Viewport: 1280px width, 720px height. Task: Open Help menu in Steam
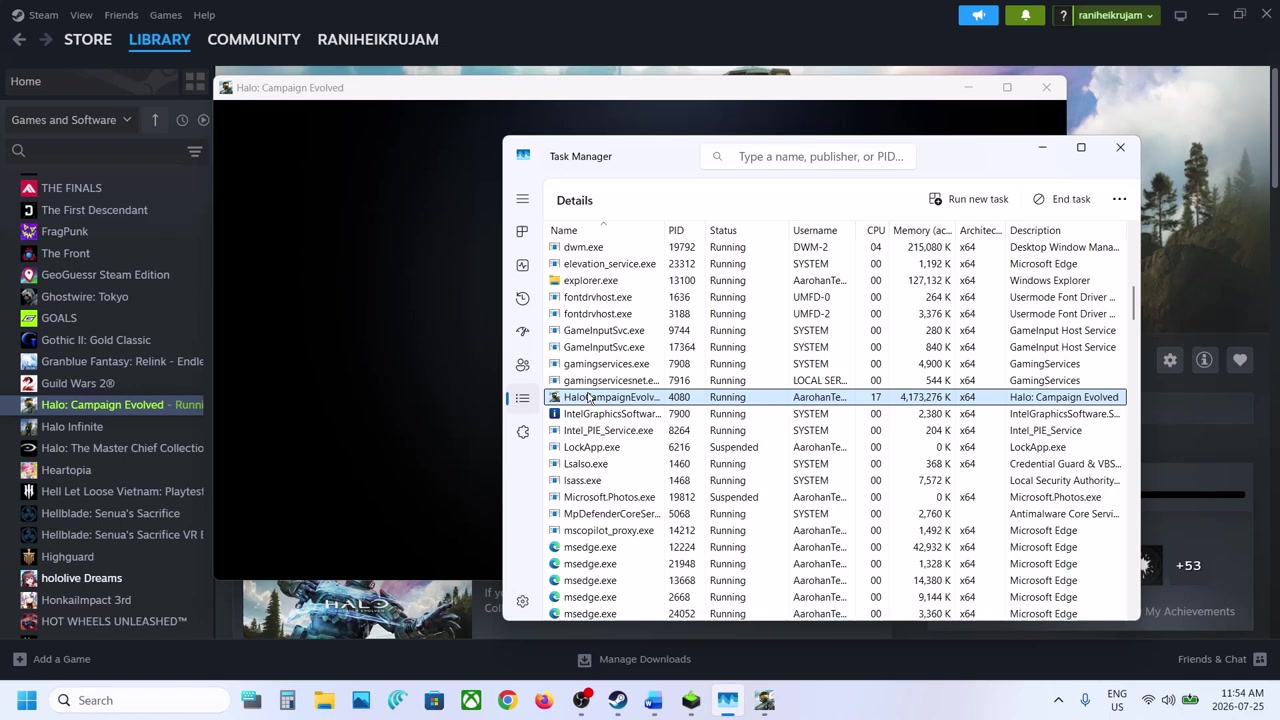(x=204, y=15)
